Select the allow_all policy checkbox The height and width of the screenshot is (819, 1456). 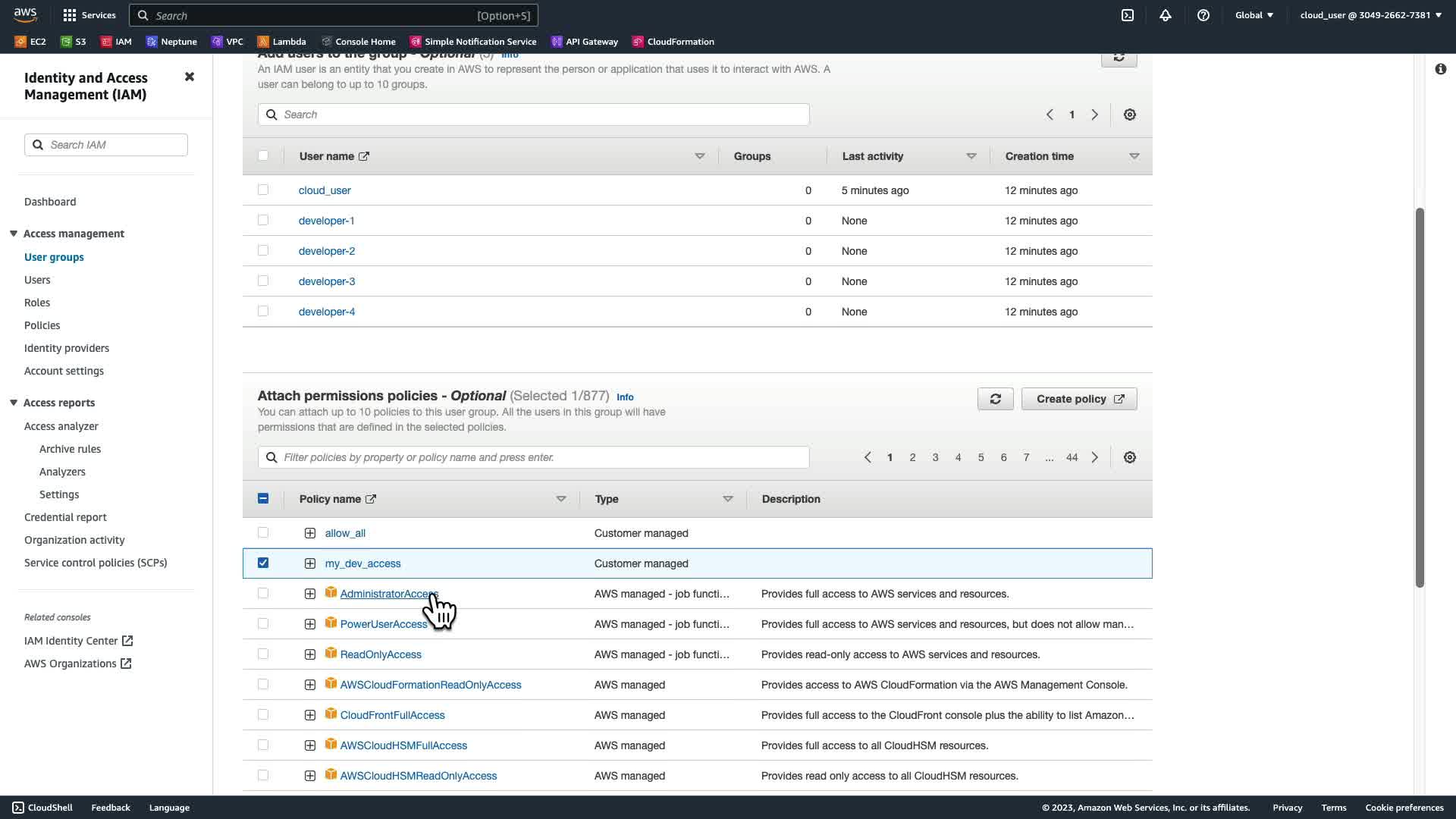pyautogui.click(x=263, y=532)
